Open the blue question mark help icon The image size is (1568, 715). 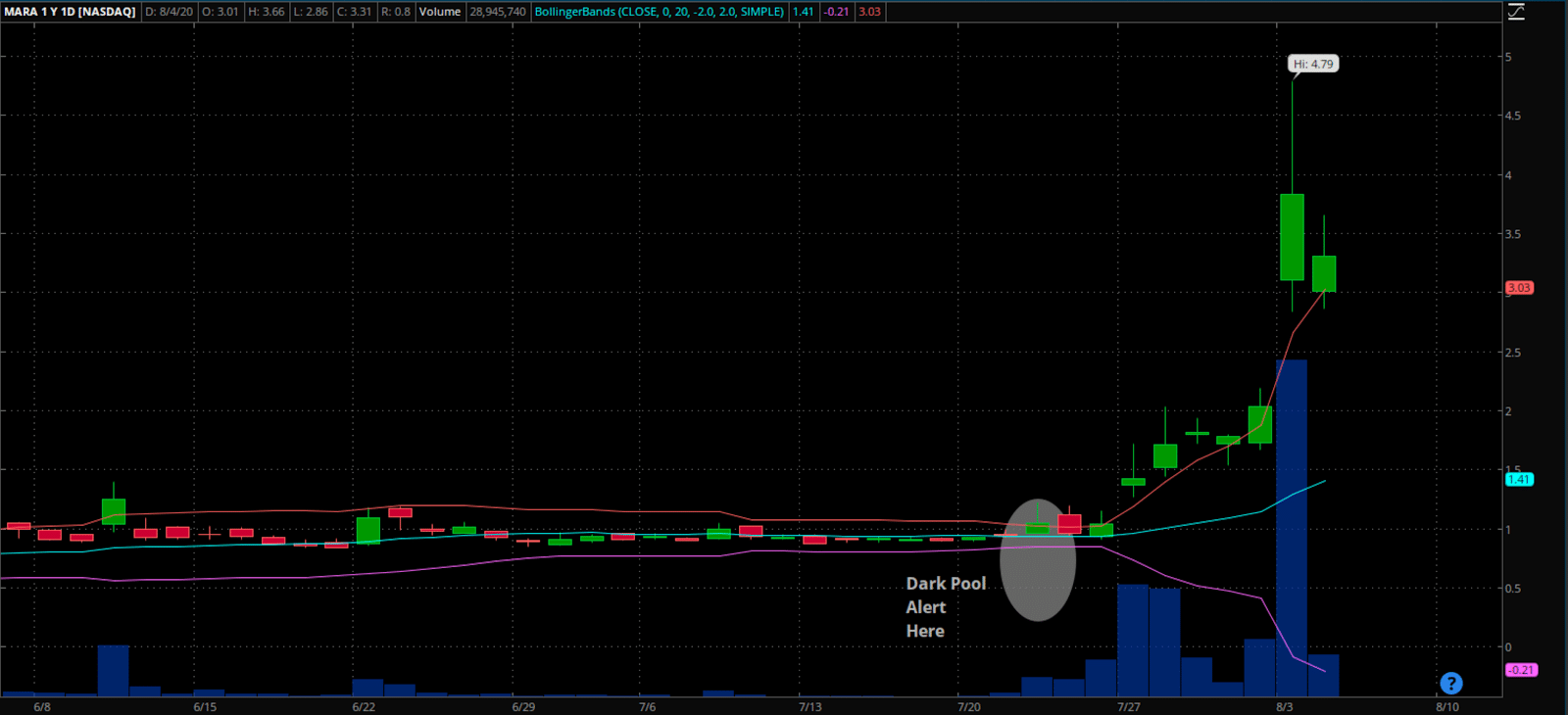pyautogui.click(x=1451, y=684)
